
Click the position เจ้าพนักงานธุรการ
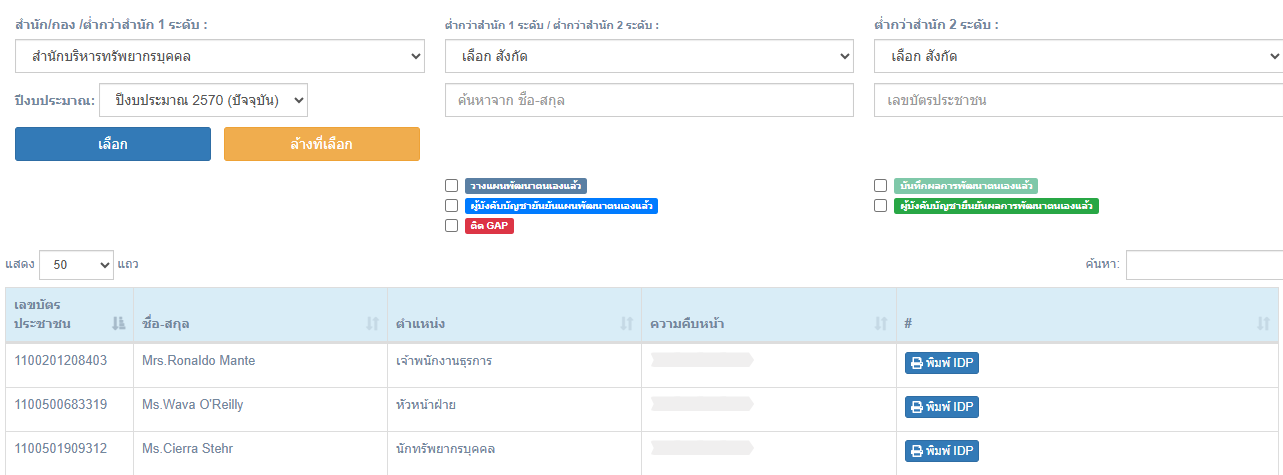point(444,360)
